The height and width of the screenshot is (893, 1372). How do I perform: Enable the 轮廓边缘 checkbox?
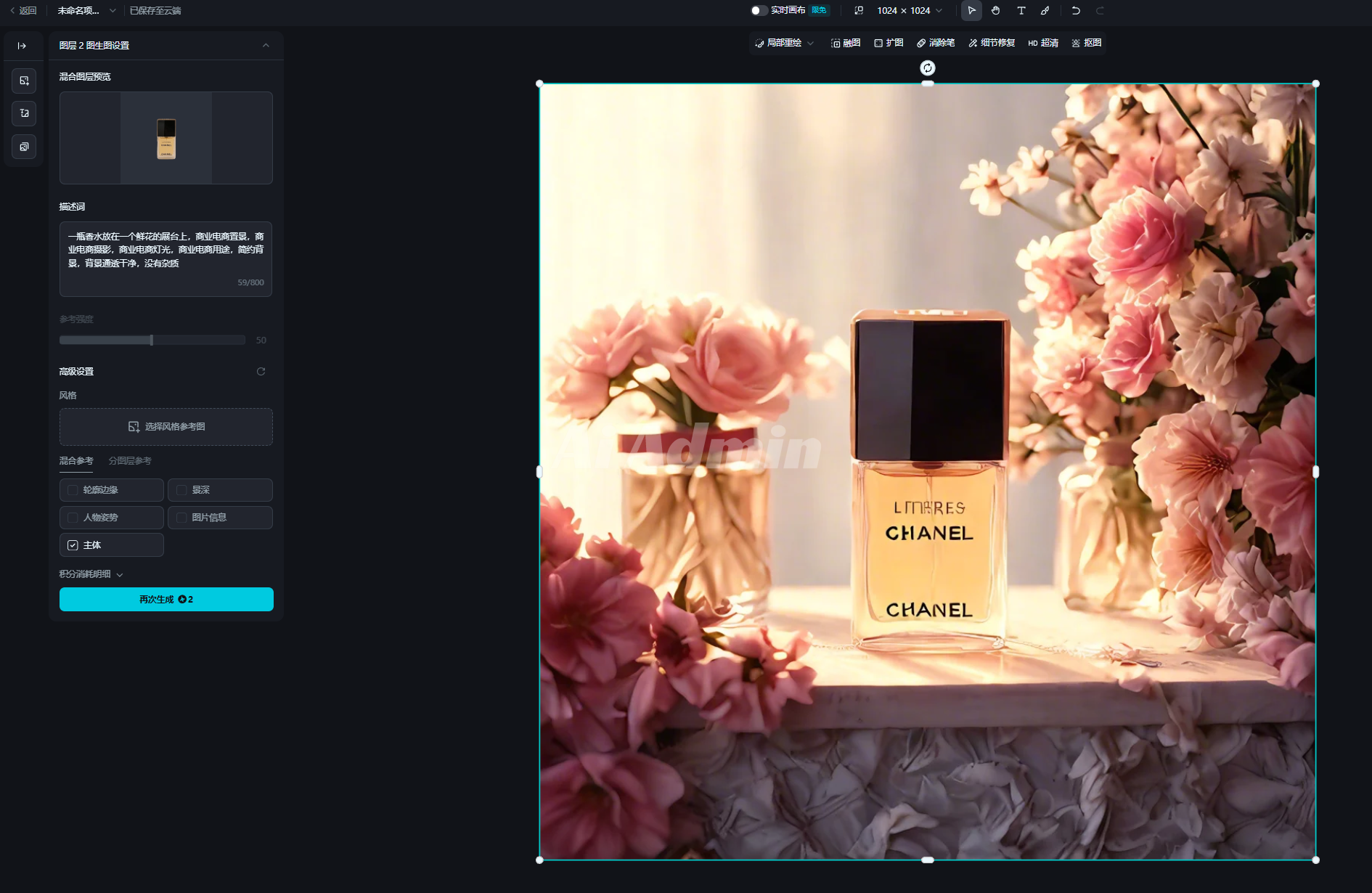pyautogui.click(x=73, y=490)
